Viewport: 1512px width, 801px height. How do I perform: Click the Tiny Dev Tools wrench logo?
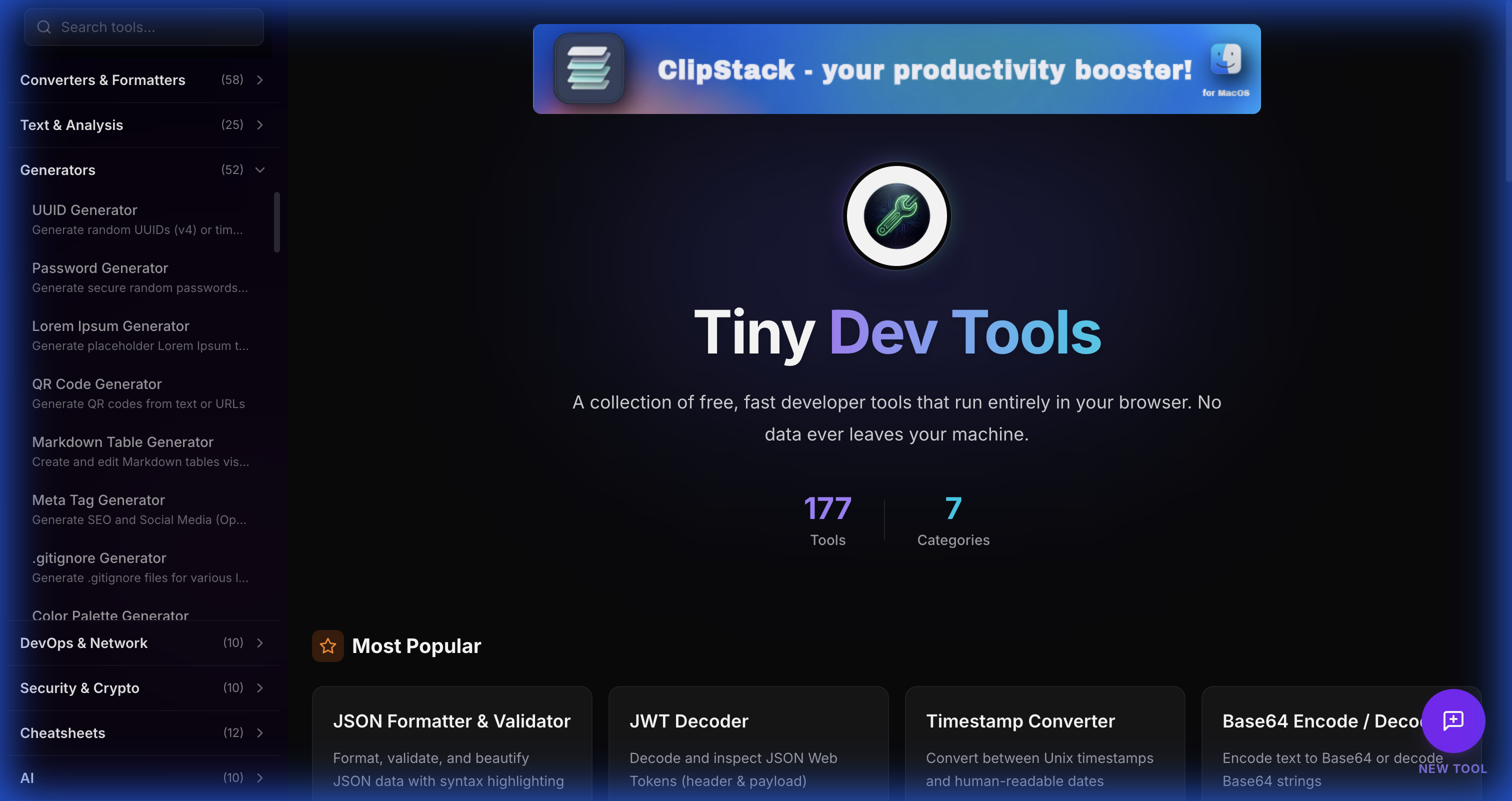tap(896, 216)
